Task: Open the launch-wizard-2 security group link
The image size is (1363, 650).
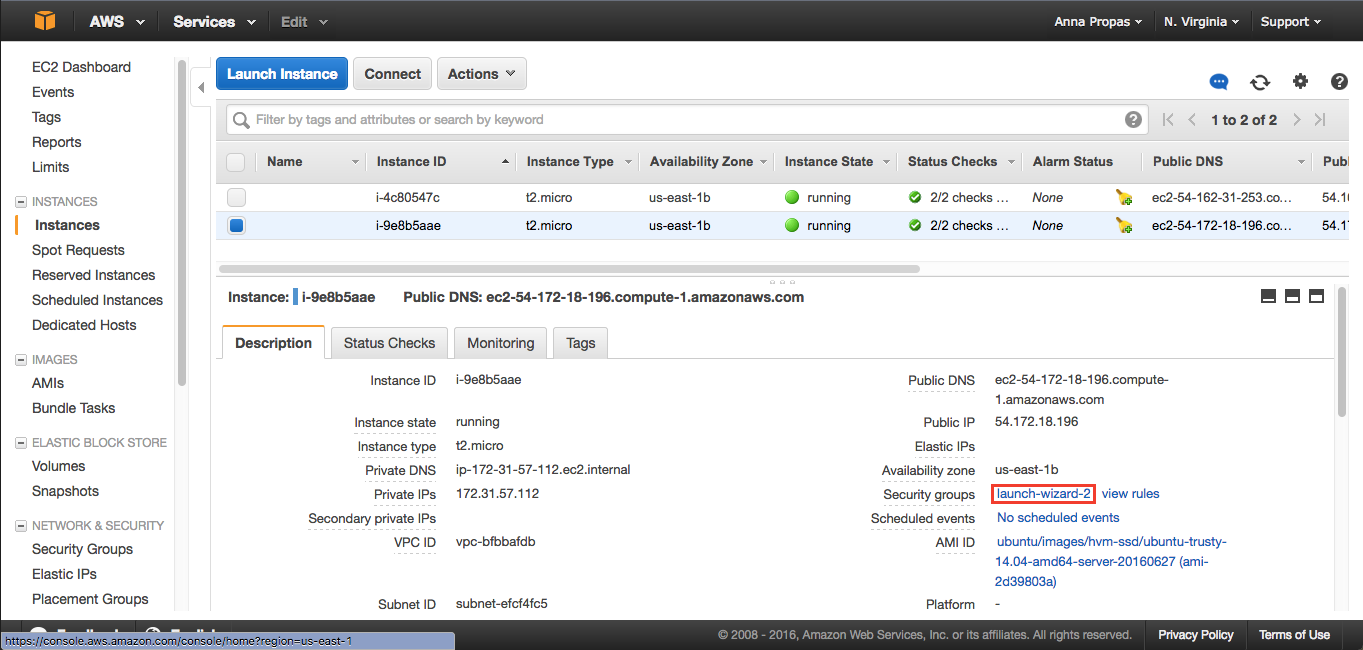Action: click(x=1043, y=494)
